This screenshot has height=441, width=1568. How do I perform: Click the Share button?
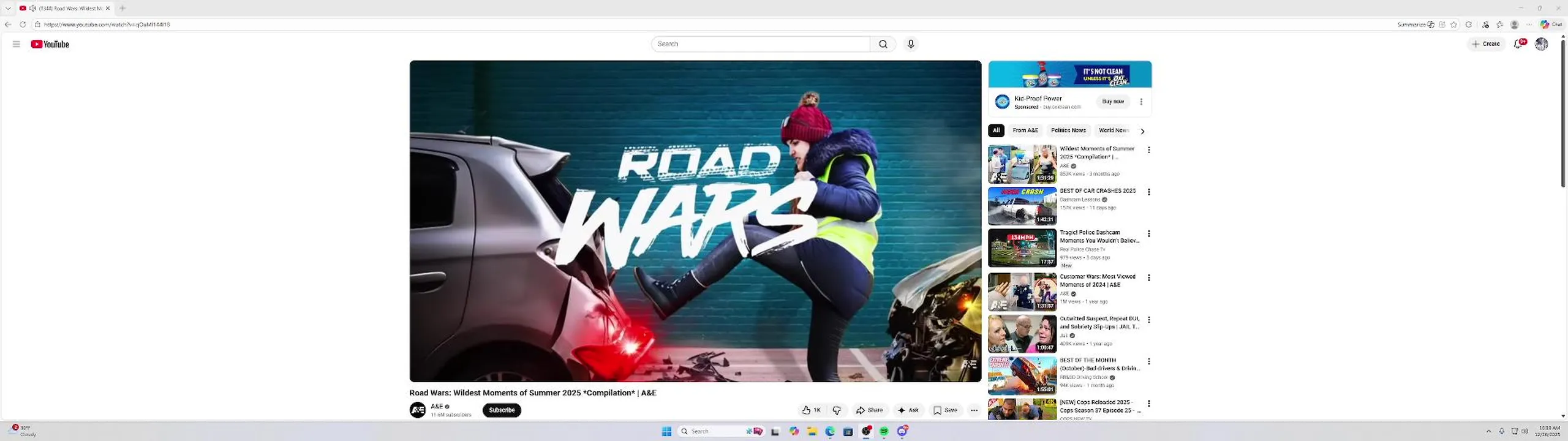[x=869, y=410]
